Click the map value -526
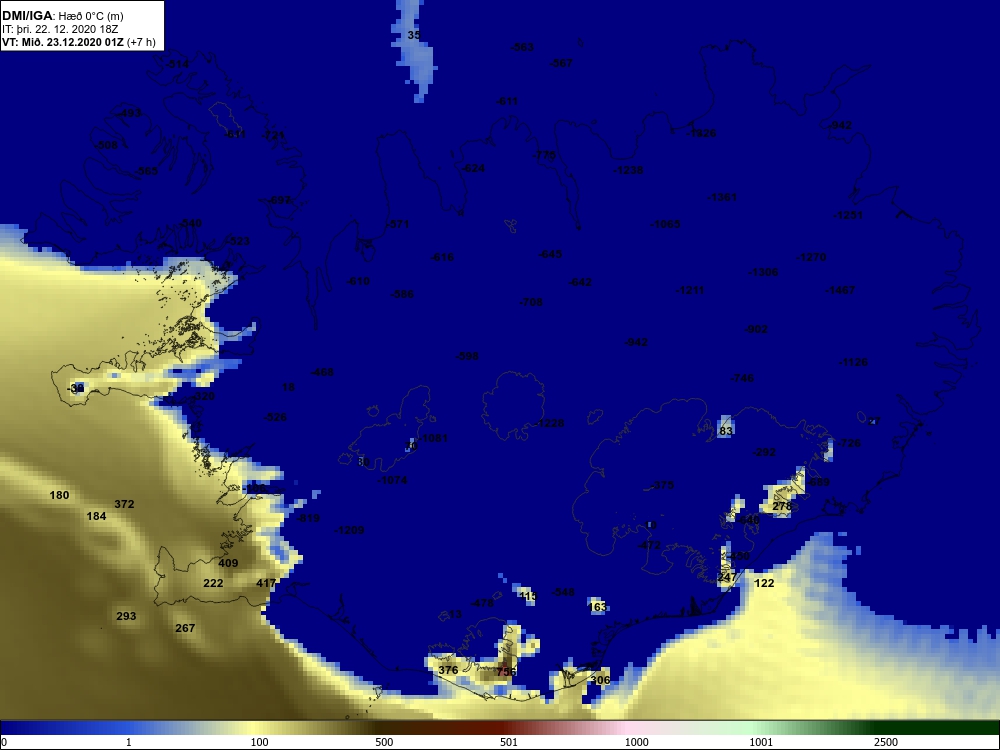This screenshot has width=1000, height=750. (276, 417)
